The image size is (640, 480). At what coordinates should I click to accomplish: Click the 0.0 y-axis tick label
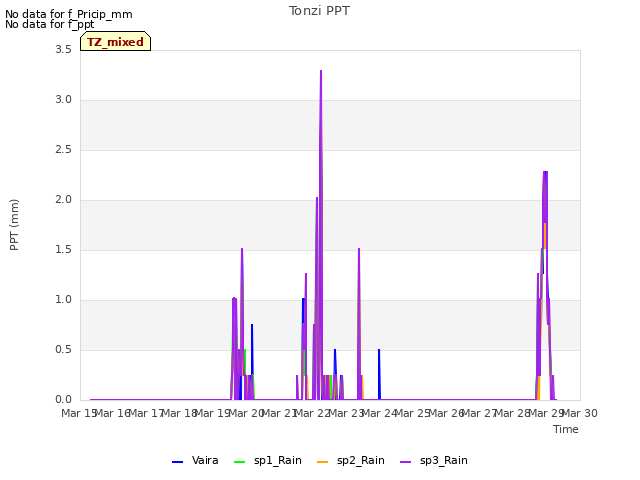click(63, 400)
